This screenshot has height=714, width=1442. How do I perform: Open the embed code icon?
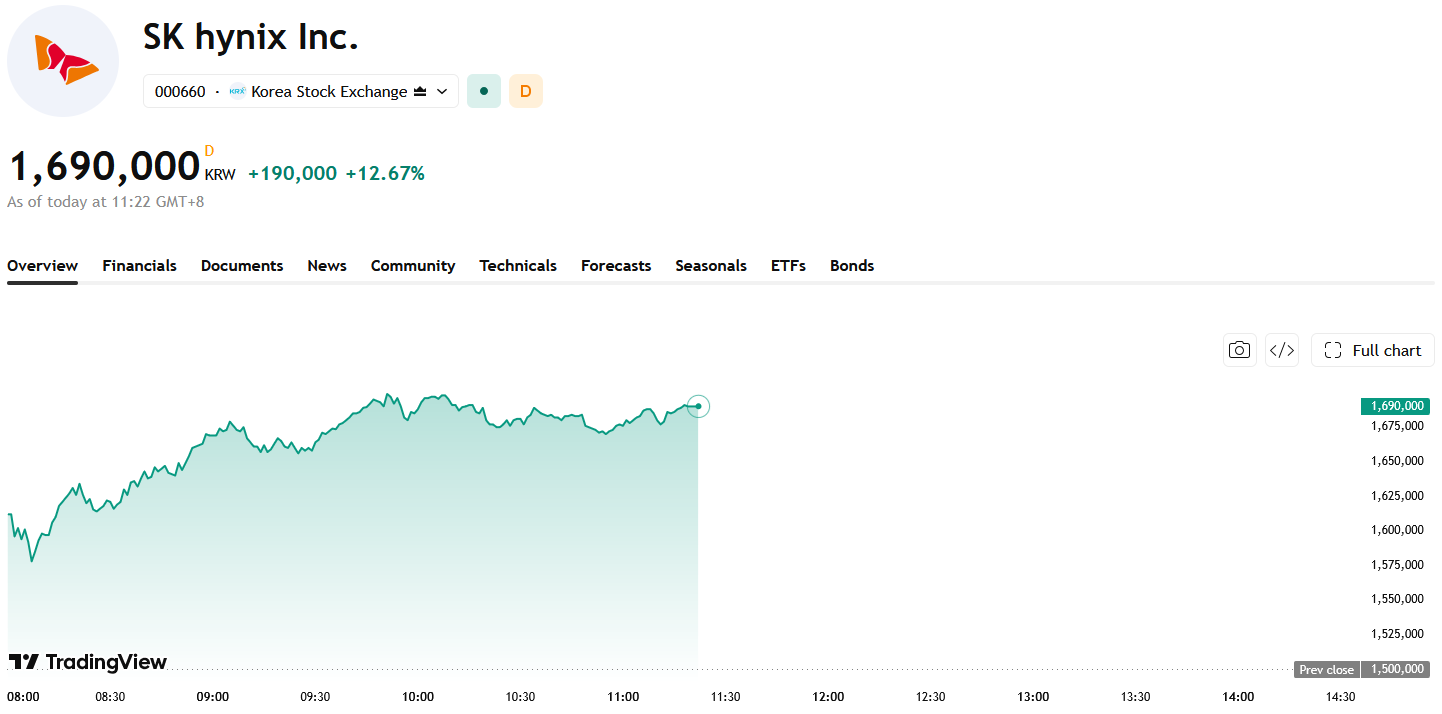[x=1282, y=350]
